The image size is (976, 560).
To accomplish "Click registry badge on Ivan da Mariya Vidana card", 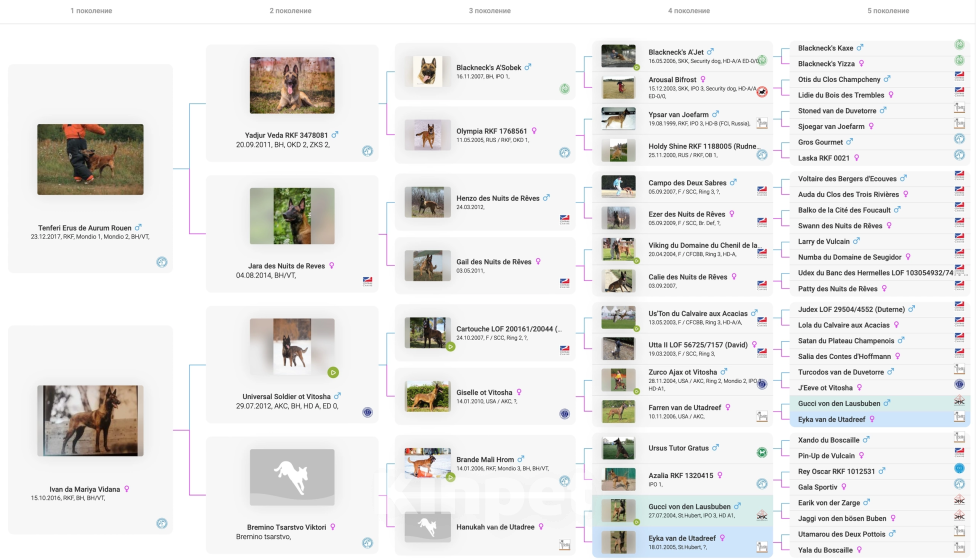I will (x=162, y=523).
